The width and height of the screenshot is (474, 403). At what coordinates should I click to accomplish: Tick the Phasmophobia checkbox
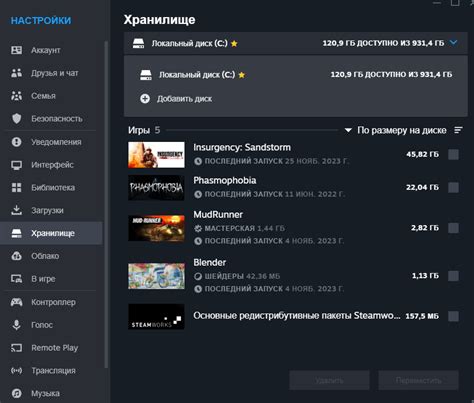click(453, 187)
